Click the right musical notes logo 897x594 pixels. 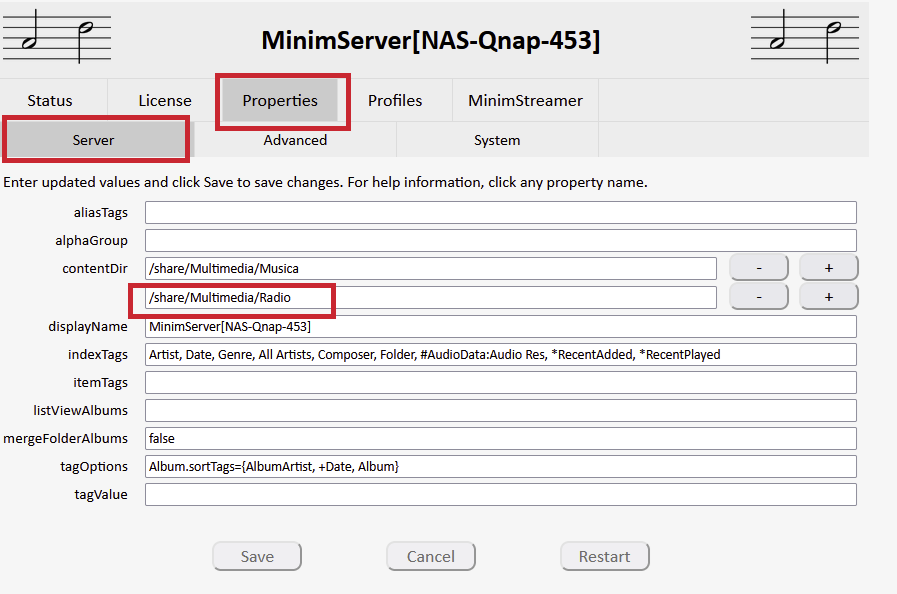(805, 37)
